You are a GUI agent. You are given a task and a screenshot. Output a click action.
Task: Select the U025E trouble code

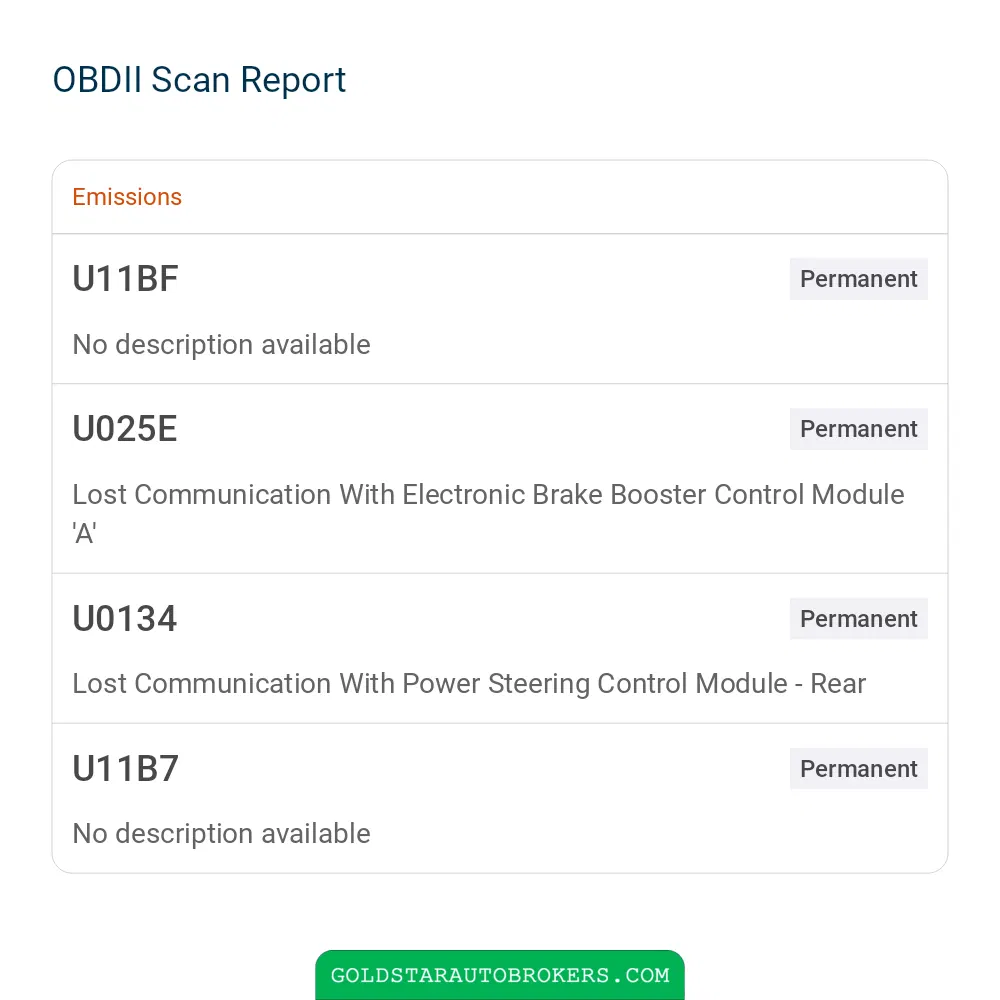click(x=124, y=429)
